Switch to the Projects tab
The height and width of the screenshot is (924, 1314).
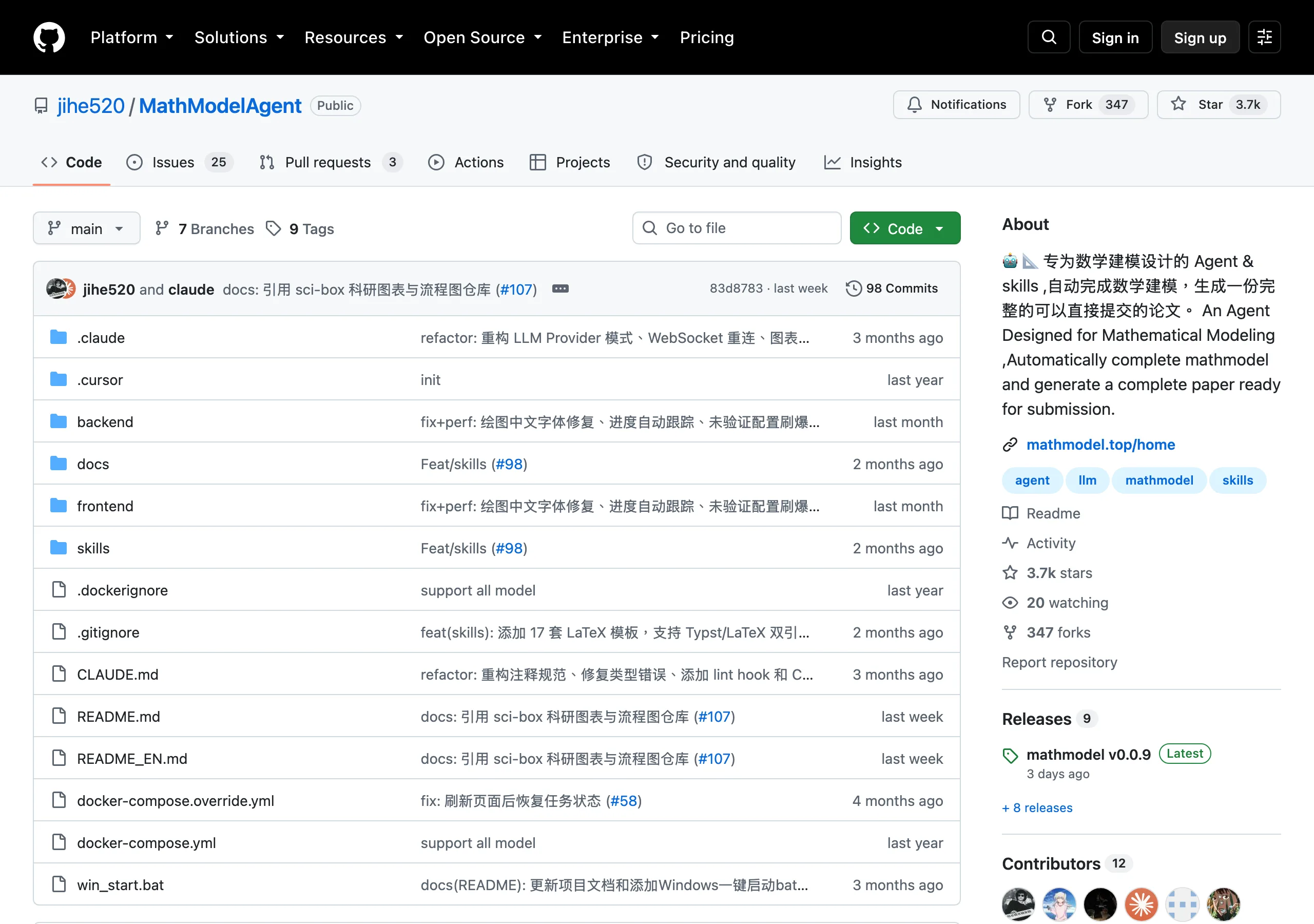(x=570, y=162)
